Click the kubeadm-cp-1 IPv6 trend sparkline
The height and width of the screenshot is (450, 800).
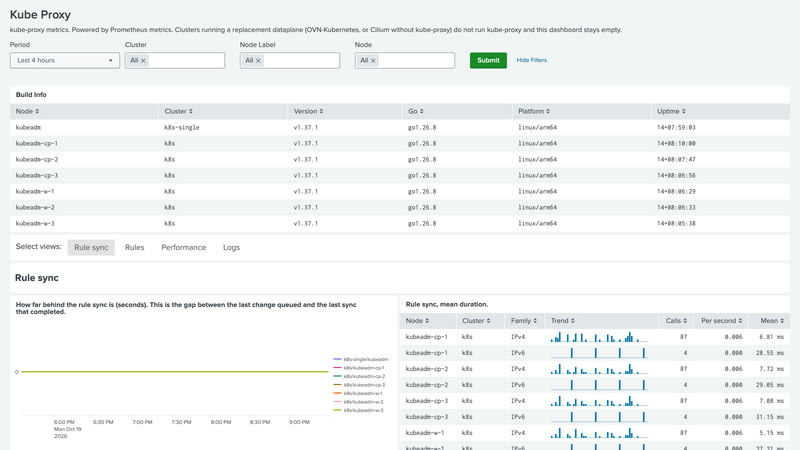tap(599, 353)
